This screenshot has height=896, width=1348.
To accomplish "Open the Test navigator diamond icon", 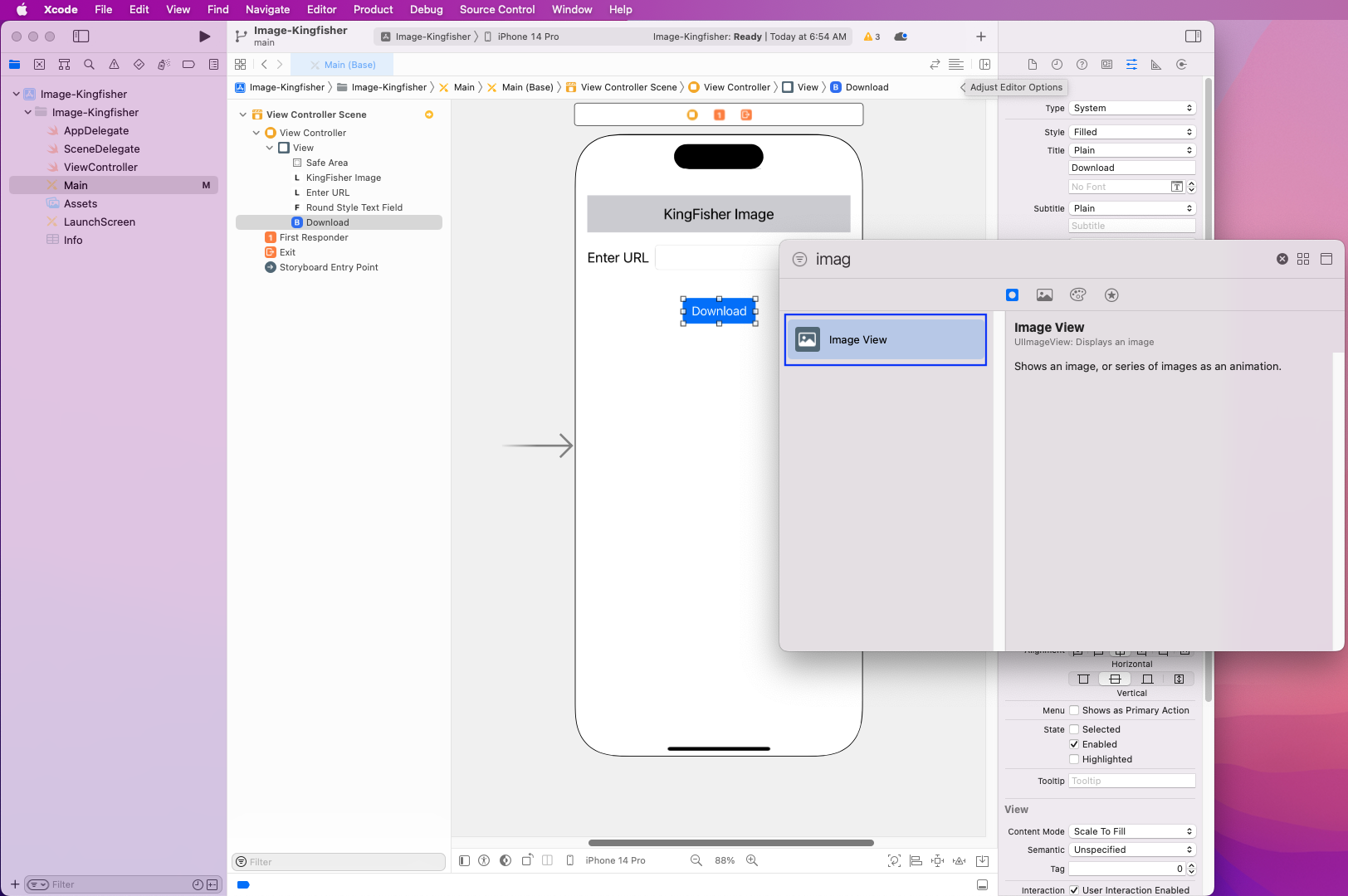I will pyautogui.click(x=139, y=65).
